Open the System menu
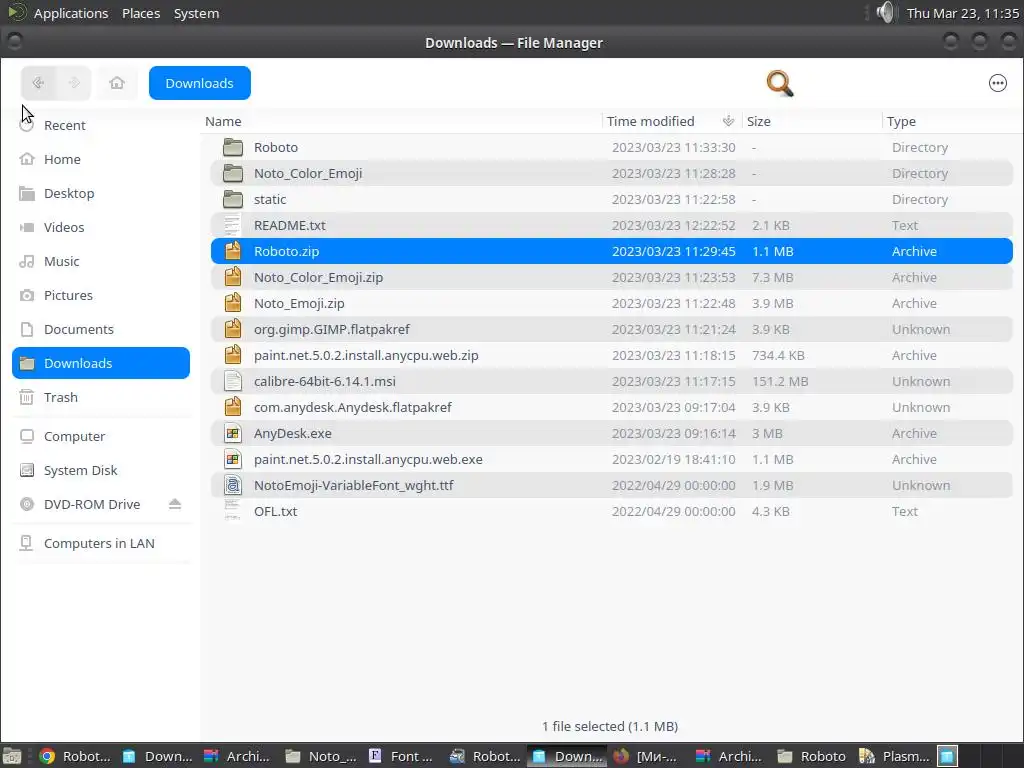The width and height of the screenshot is (1024, 768). point(196,13)
